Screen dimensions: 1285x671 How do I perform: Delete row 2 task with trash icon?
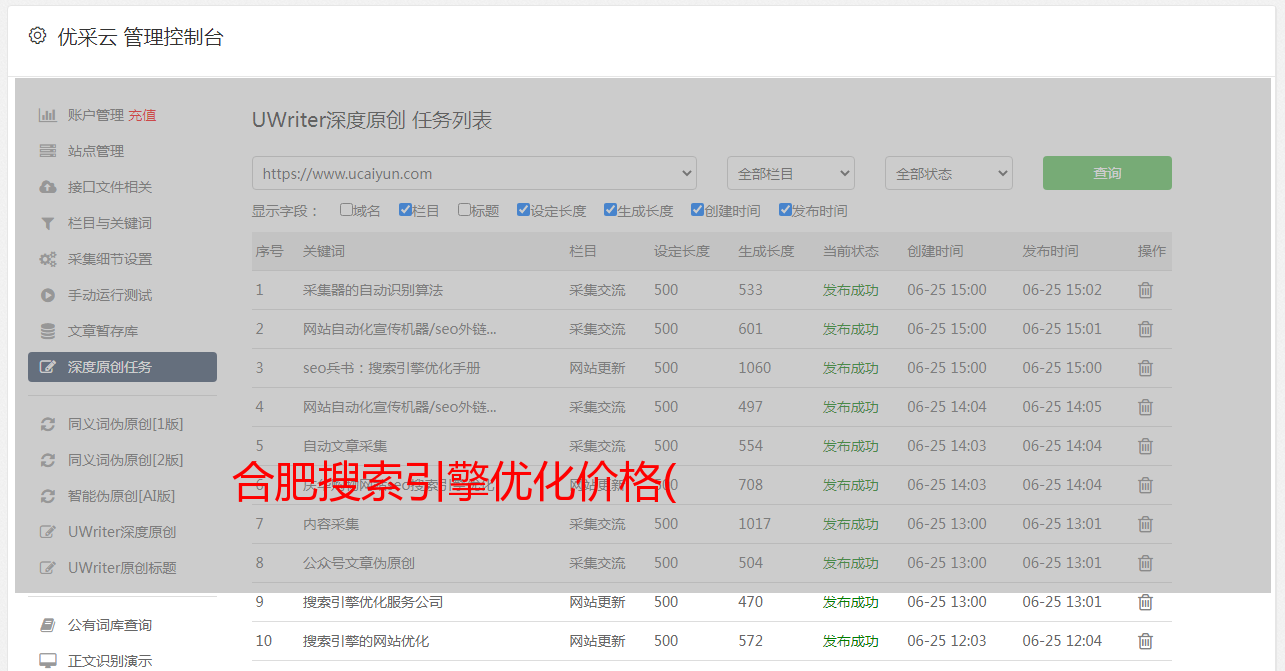click(1145, 329)
